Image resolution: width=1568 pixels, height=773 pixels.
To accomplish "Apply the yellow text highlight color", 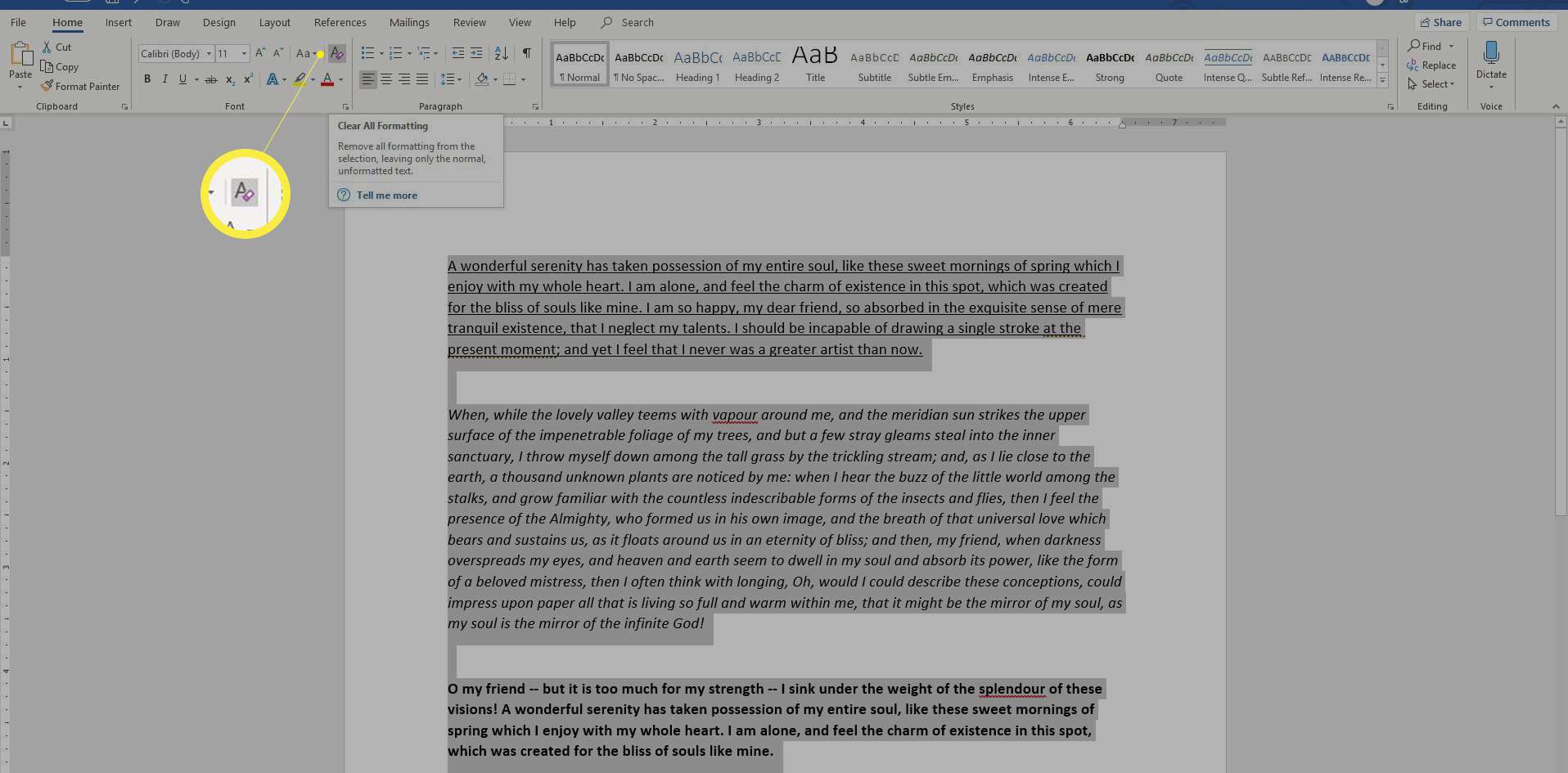I will click(x=300, y=79).
